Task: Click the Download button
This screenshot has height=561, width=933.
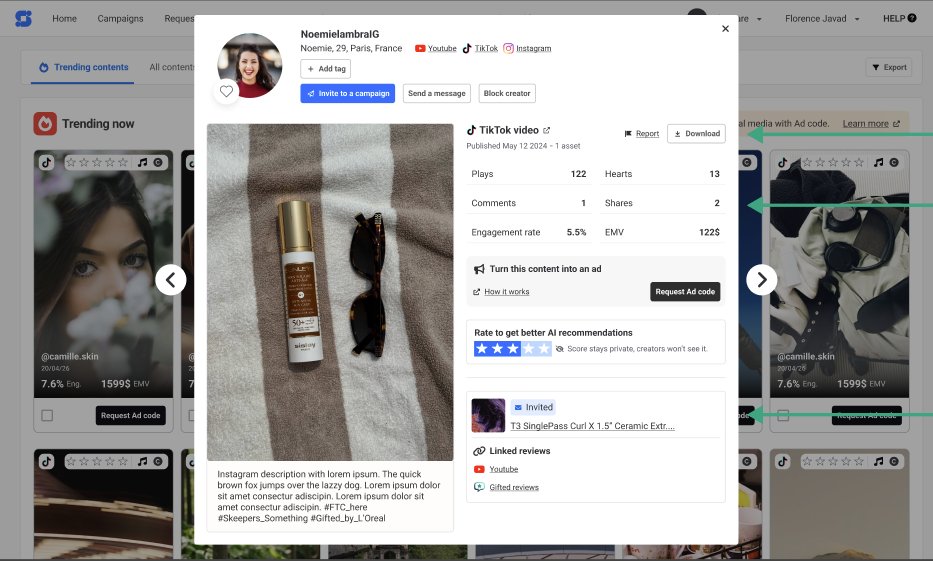Action: (696, 134)
